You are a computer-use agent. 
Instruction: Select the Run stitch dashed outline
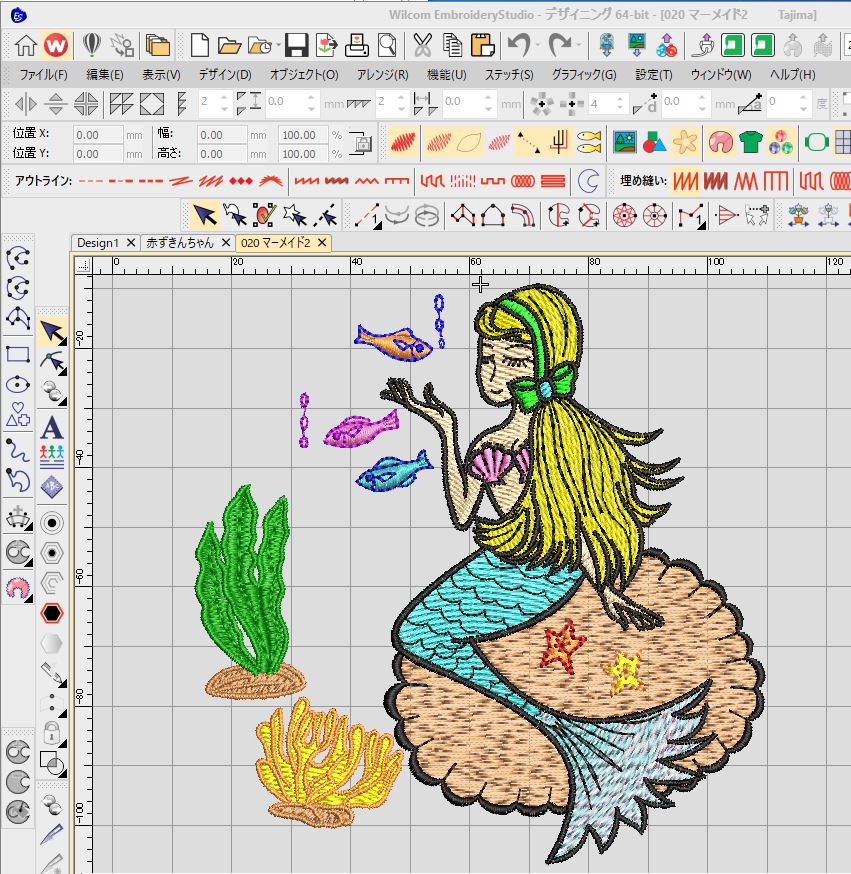point(91,181)
